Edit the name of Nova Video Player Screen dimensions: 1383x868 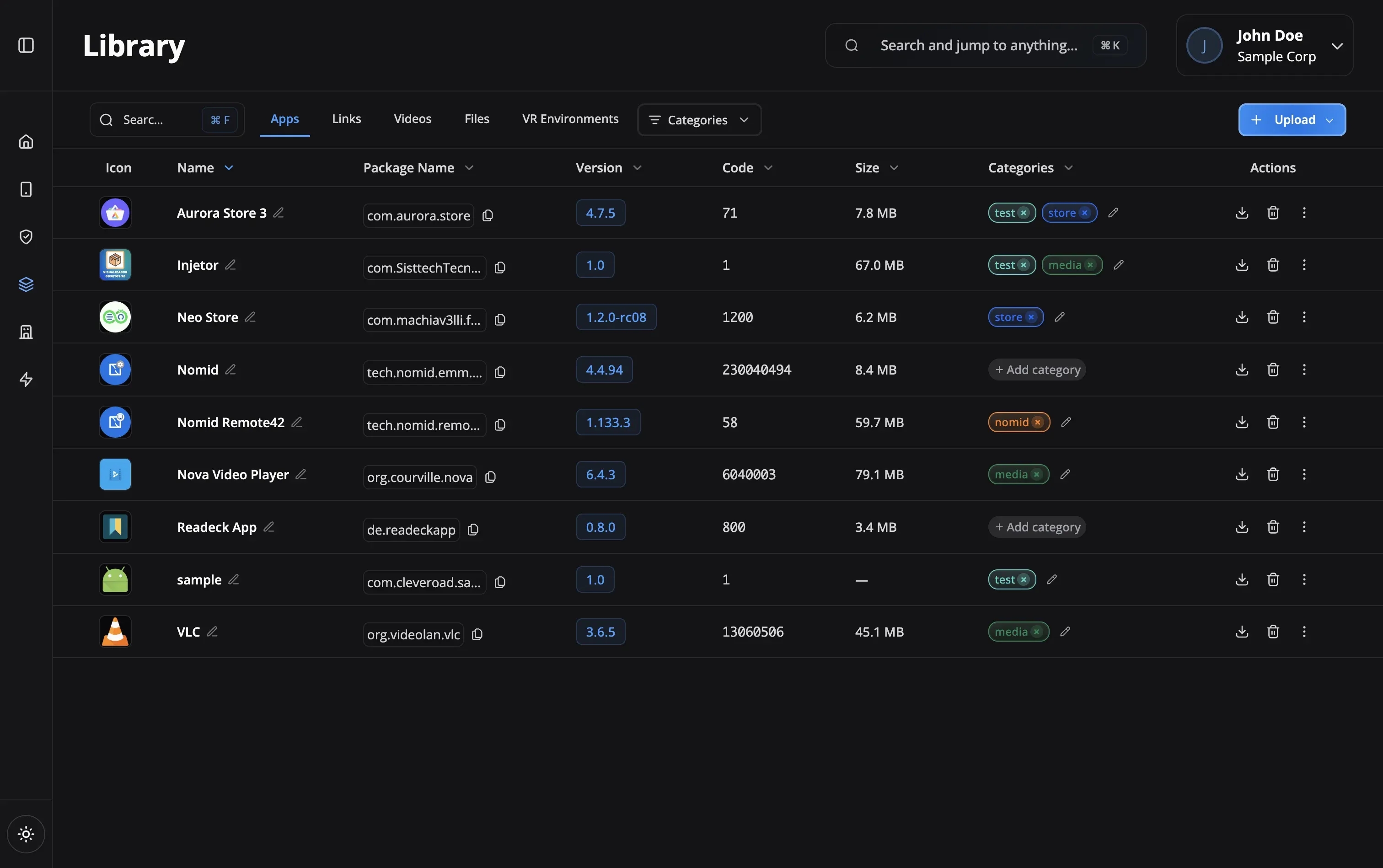tap(301, 474)
